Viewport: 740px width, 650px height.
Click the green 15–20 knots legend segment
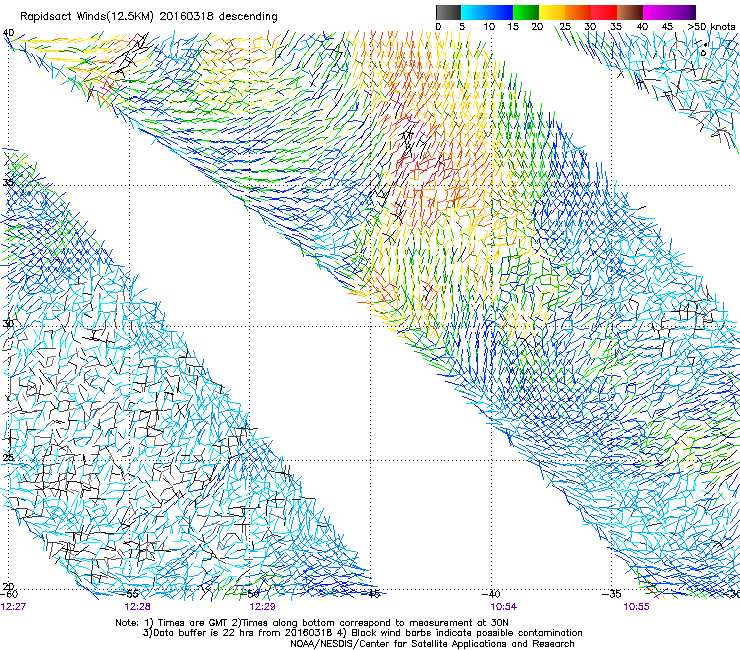[x=526, y=12]
